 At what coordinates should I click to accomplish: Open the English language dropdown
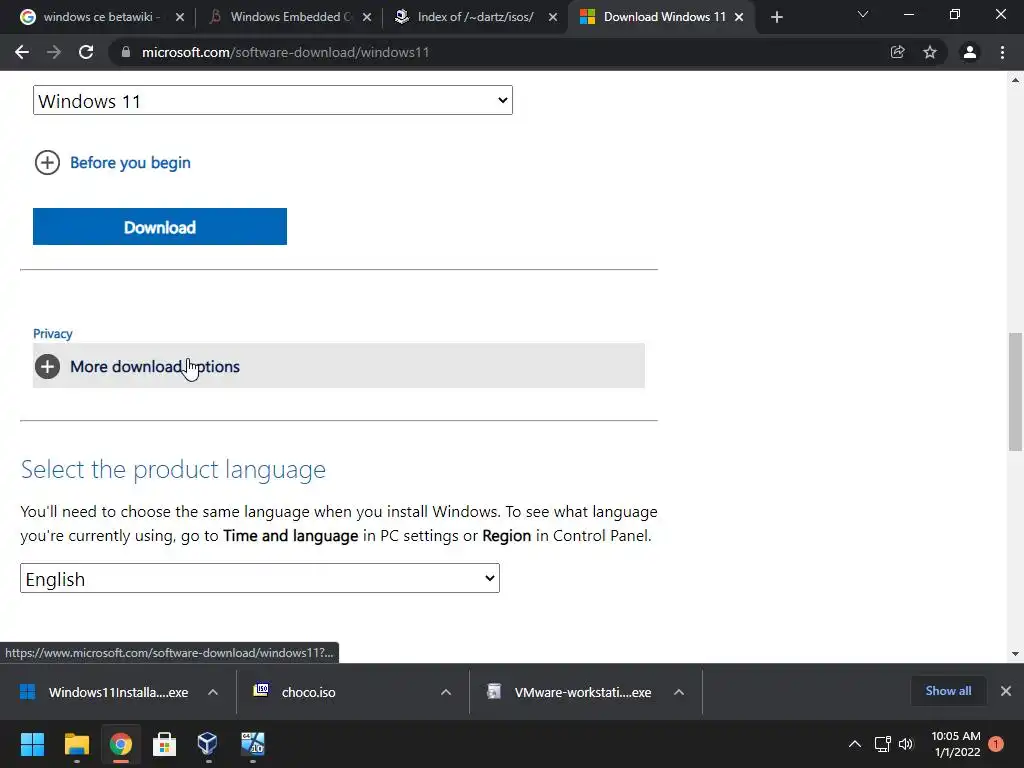pyautogui.click(x=260, y=578)
